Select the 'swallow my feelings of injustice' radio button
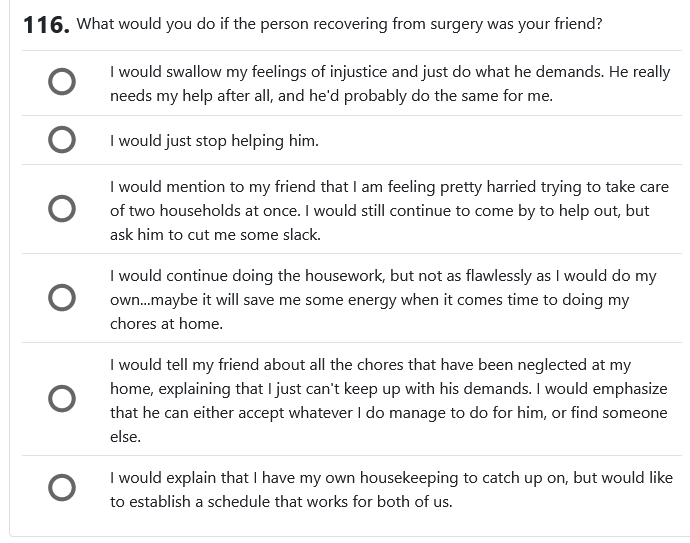Screen dimensions: 690x543 coord(61,83)
